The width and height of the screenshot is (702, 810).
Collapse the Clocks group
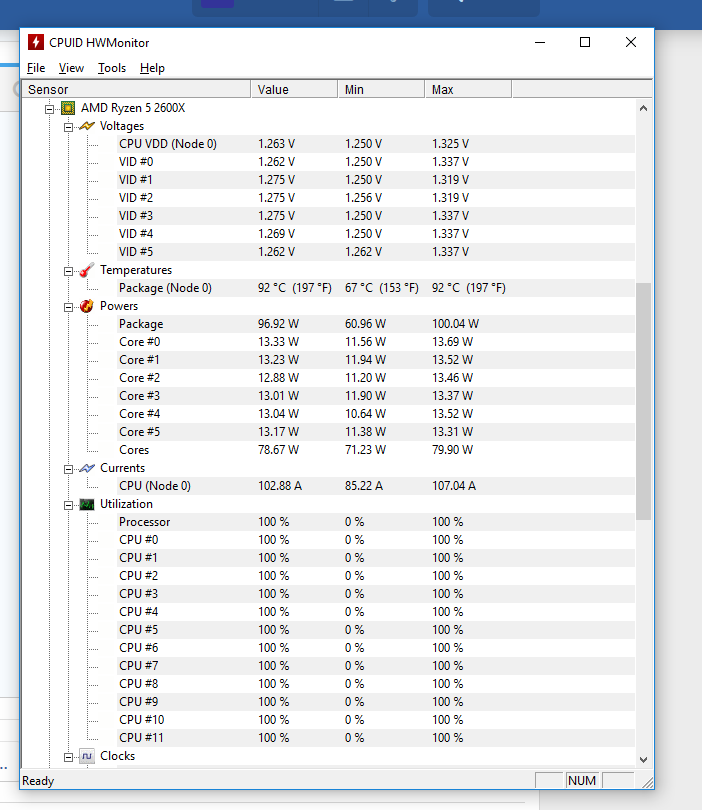[68, 757]
